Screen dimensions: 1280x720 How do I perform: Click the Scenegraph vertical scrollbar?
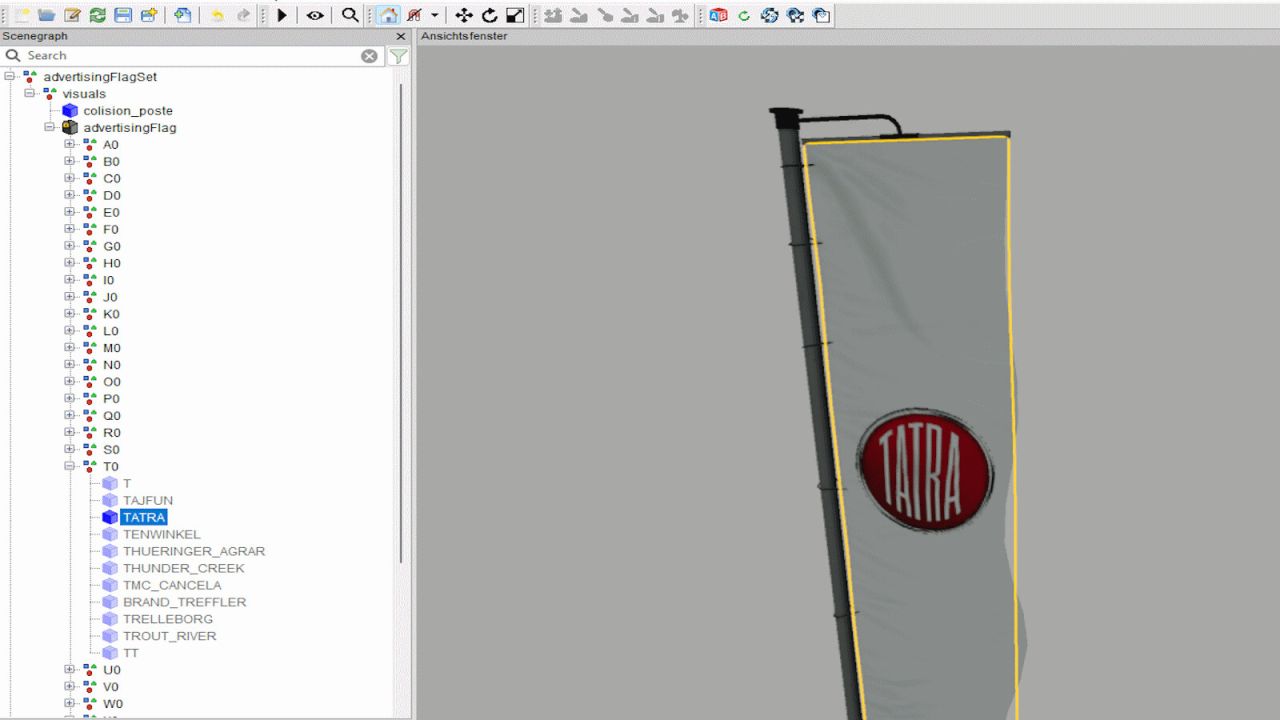click(402, 320)
